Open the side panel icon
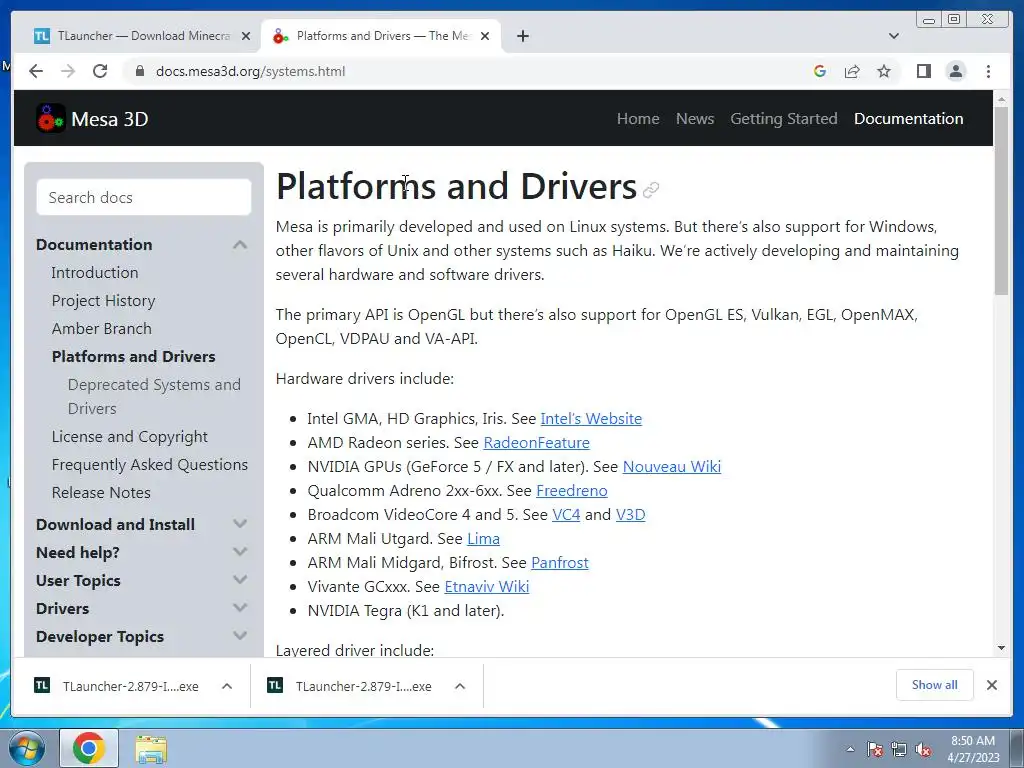This screenshot has width=1024, height=768. tap(923, 71)
